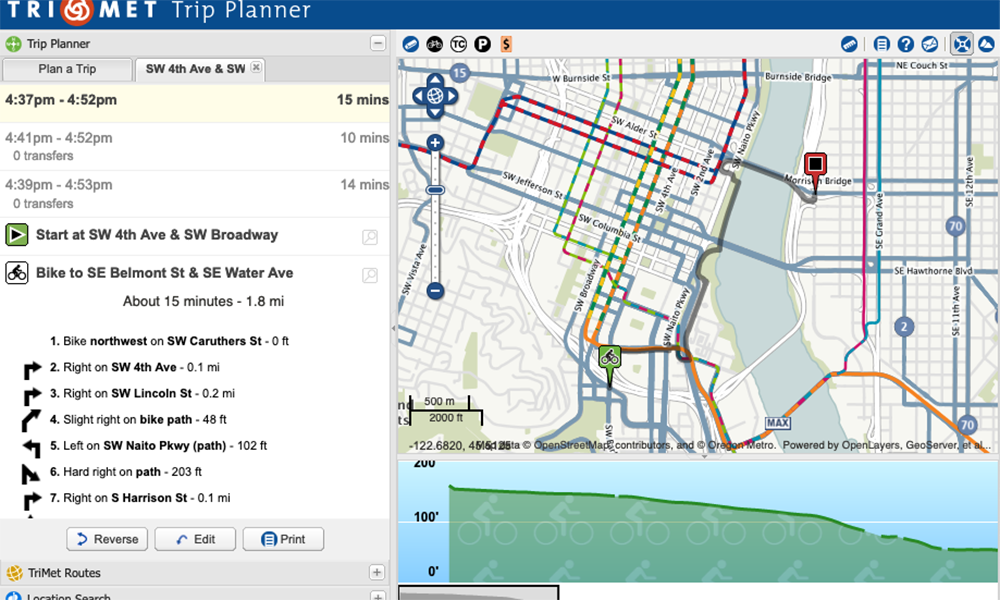Toggle the TC transit center layer icon

coord(459,44)
